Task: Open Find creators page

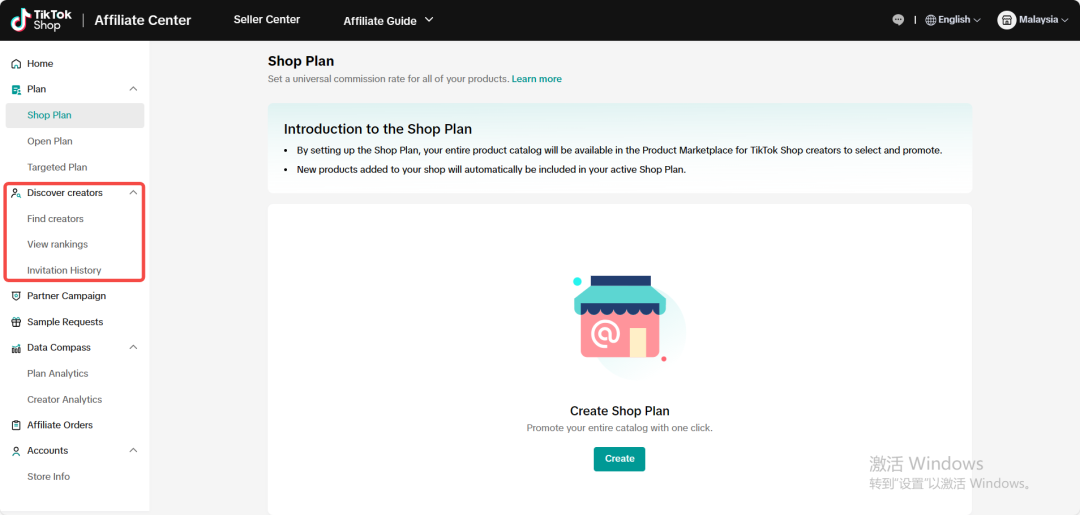Action: tap(55, 219)
